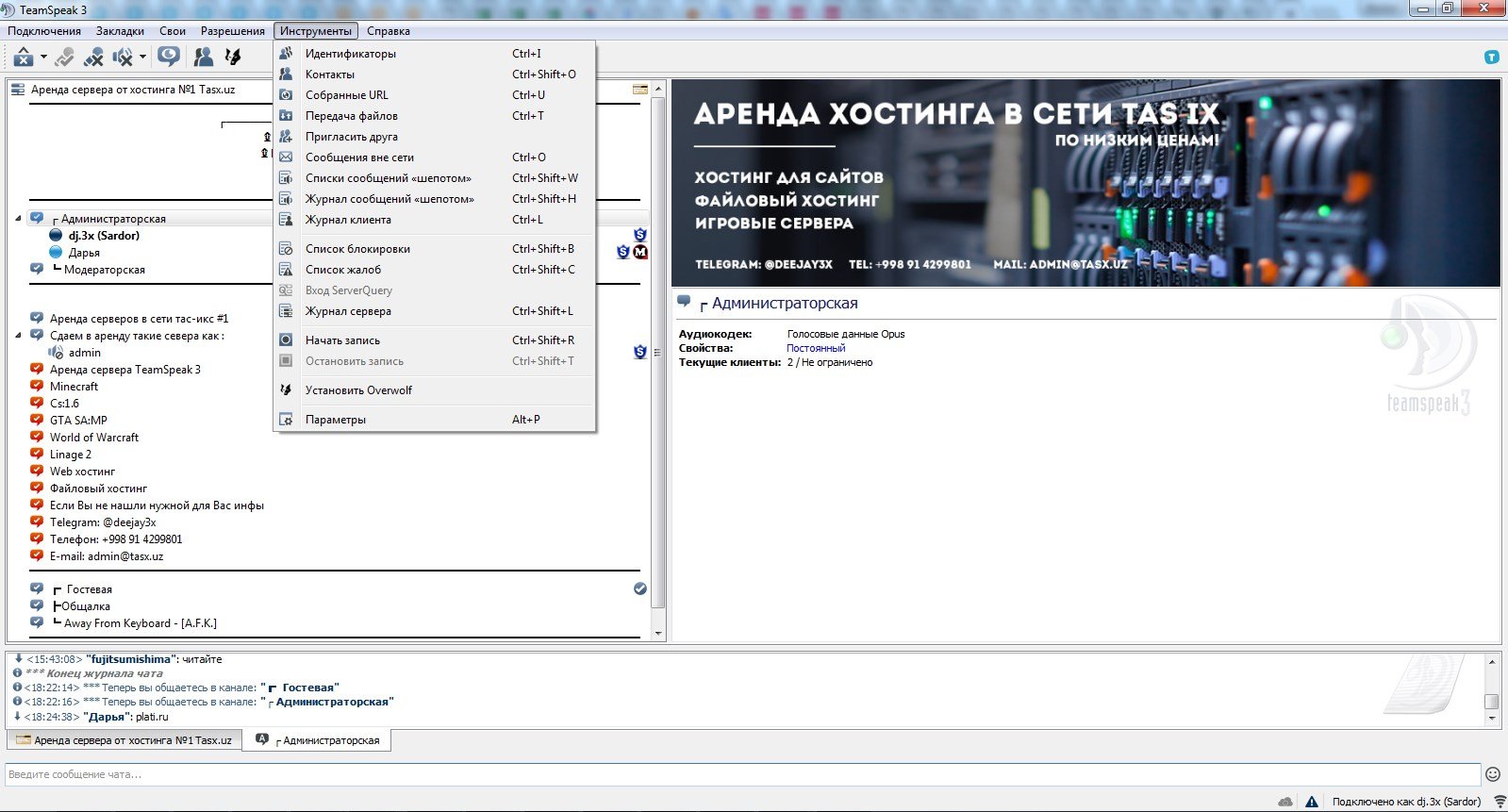Select user dj.3x (Sardor) in tree
The image size is (1508, 812).
[104, 236]
